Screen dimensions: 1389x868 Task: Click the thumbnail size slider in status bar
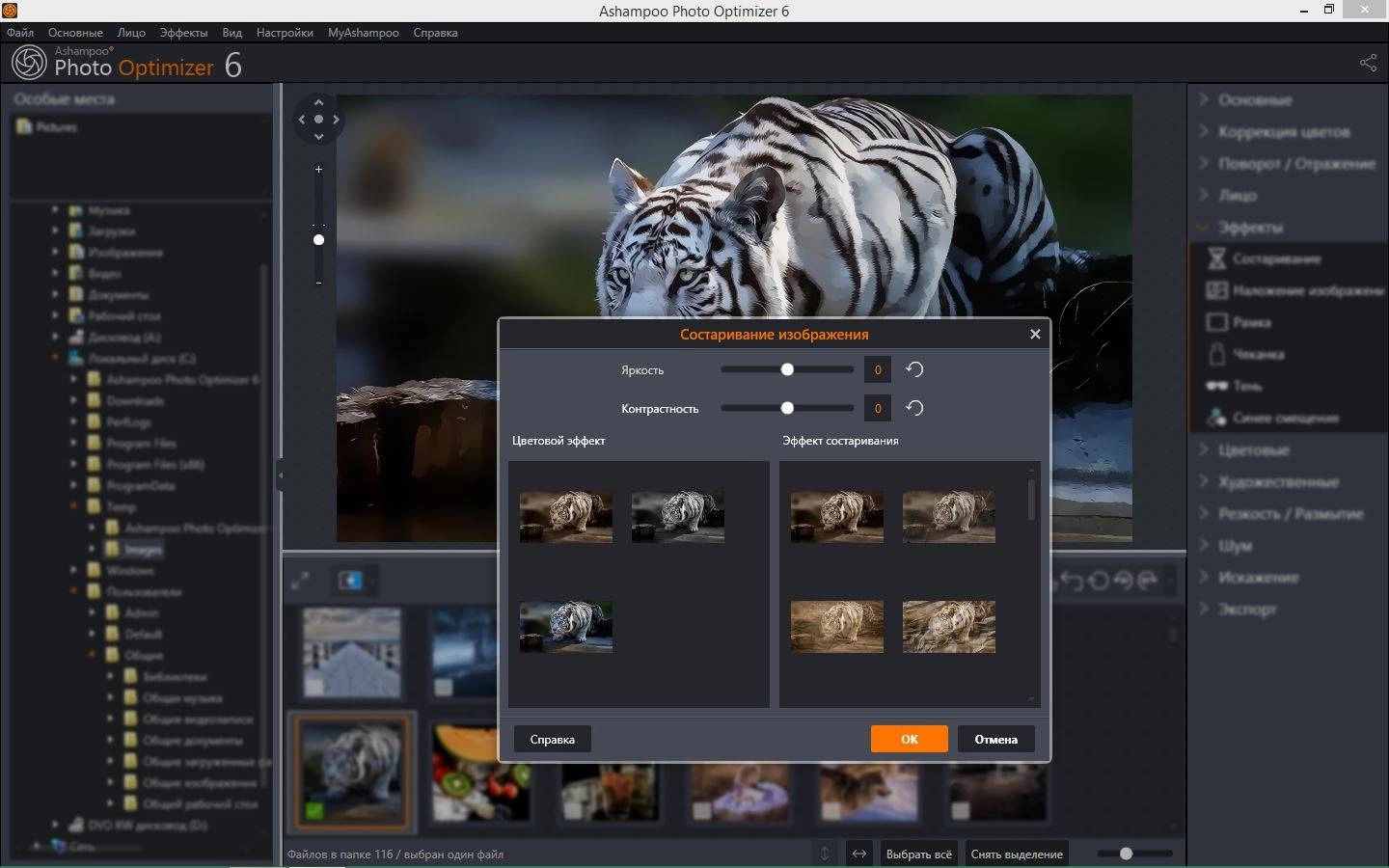[1126, 854]
